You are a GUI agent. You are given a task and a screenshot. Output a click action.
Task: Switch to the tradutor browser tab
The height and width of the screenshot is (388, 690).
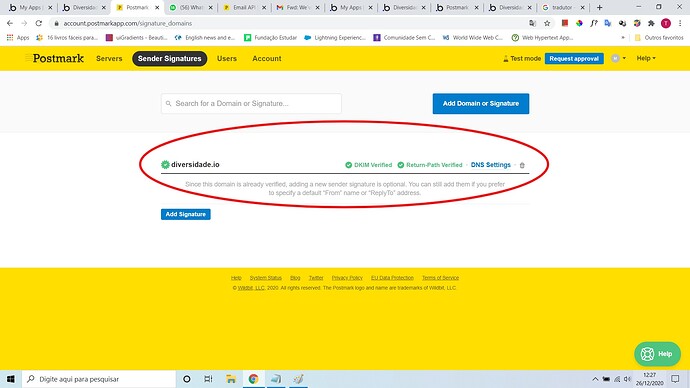pos(563,7)
